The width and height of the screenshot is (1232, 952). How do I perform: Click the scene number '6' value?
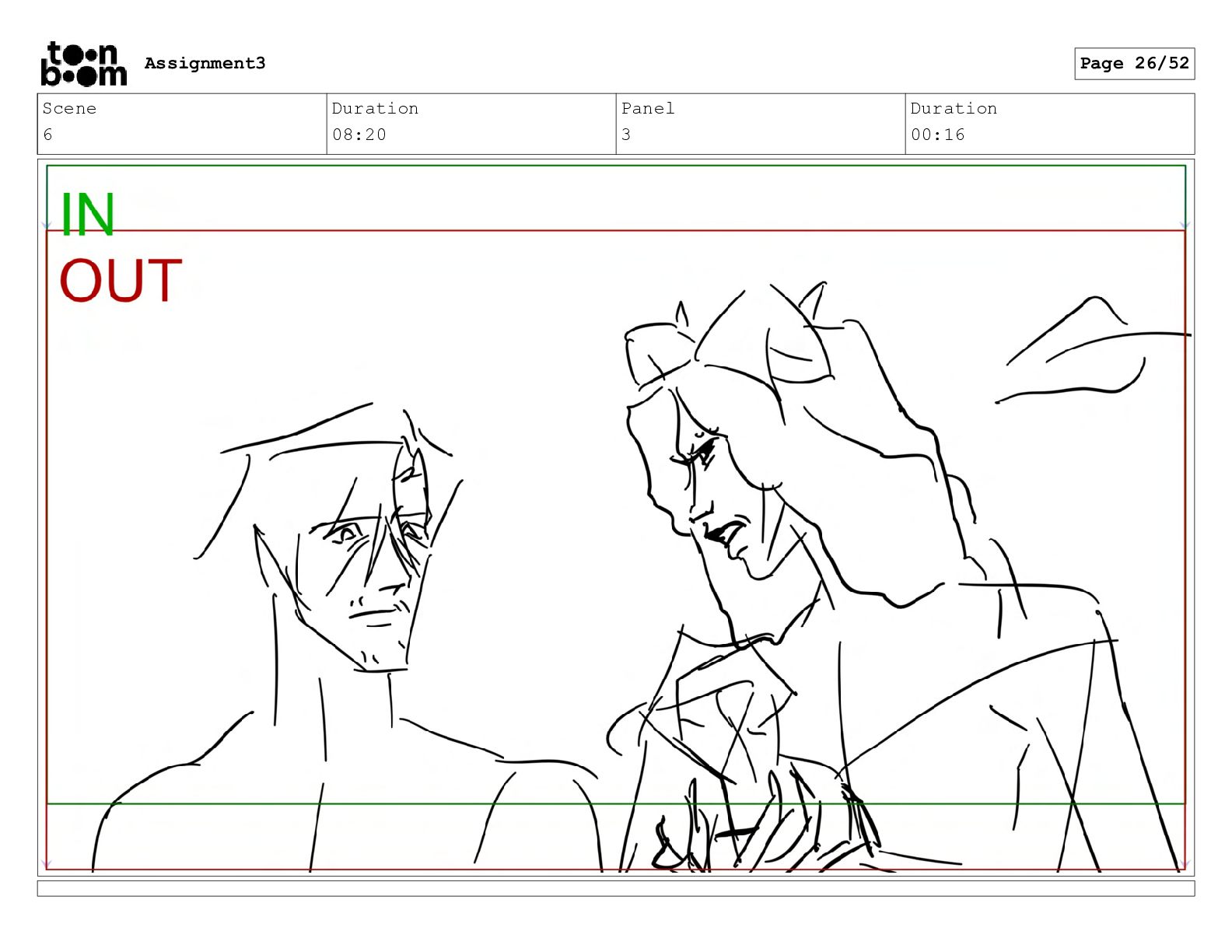48,135
